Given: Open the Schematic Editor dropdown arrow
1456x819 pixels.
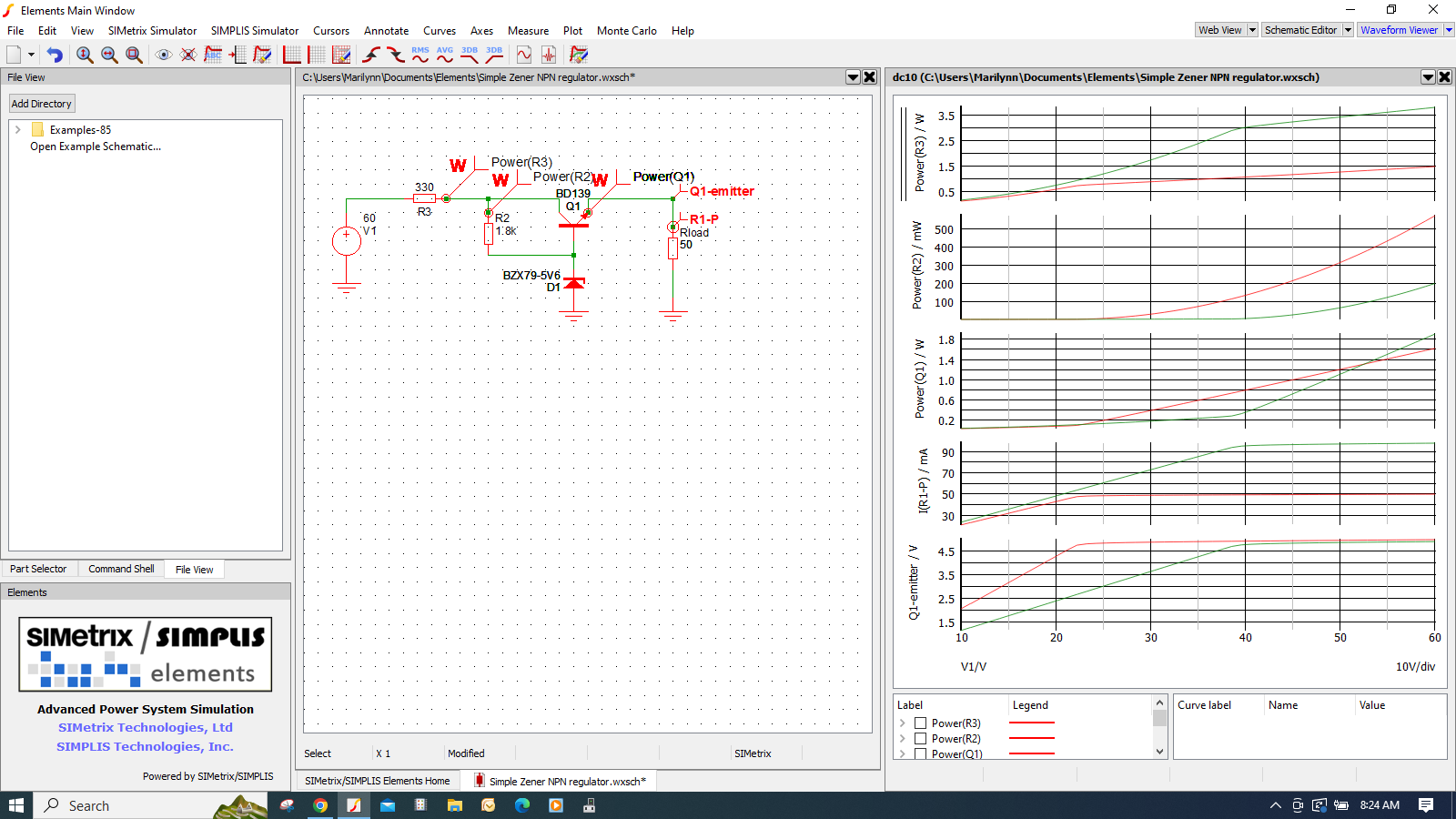Looking at the screenshot, I should (1348, 30).
